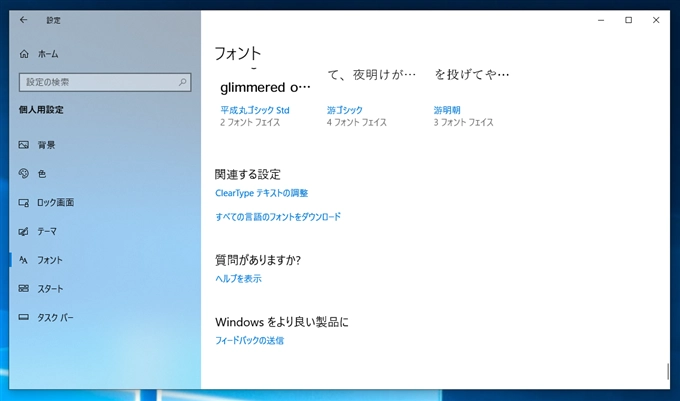Click the テーマ brush icon
Screen dimensions: 680x401
click(23, 231)
